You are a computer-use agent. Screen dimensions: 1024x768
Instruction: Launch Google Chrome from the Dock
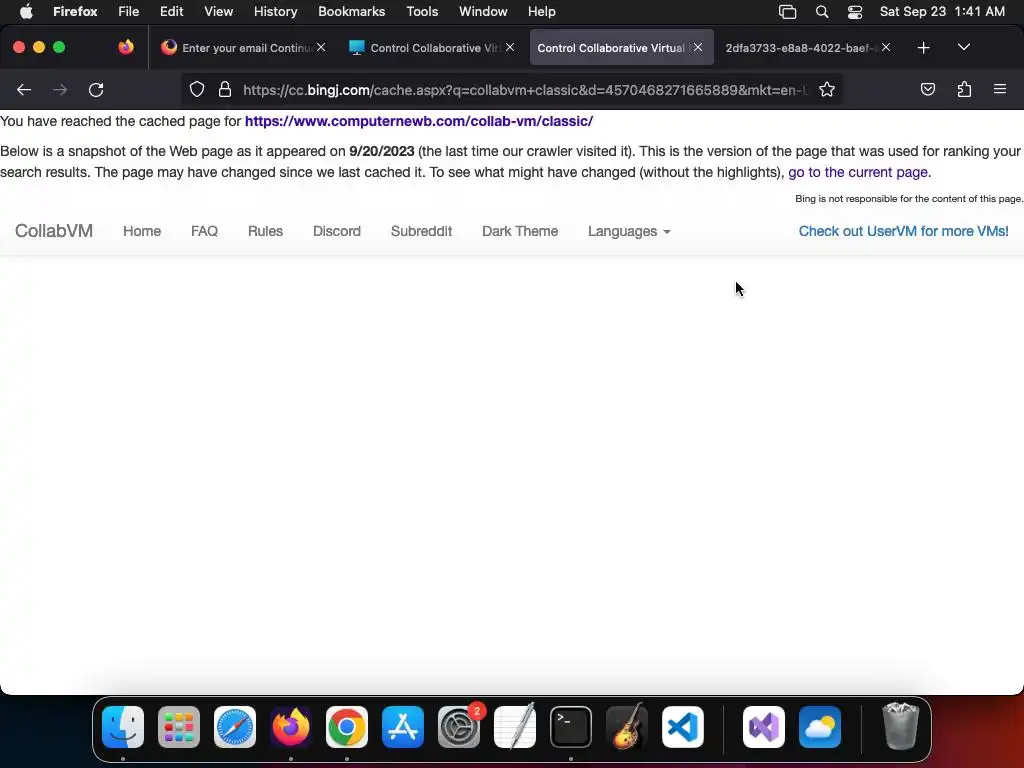pos(347,727)
